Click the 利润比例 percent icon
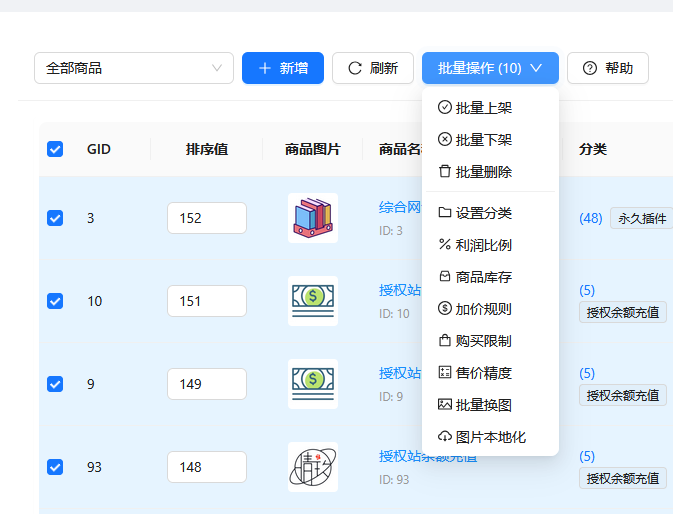This screenshot has height=514, width=673. click(x=445, y=245)
